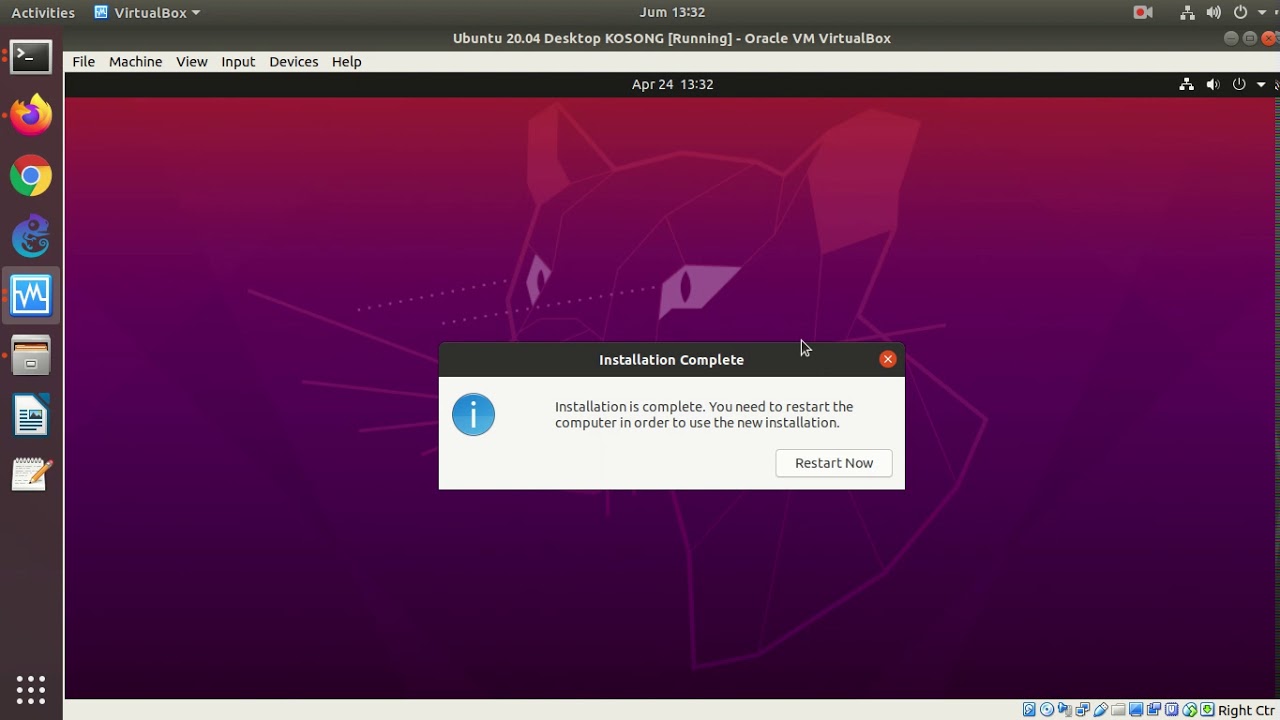Click the audio status icon

1065,710
